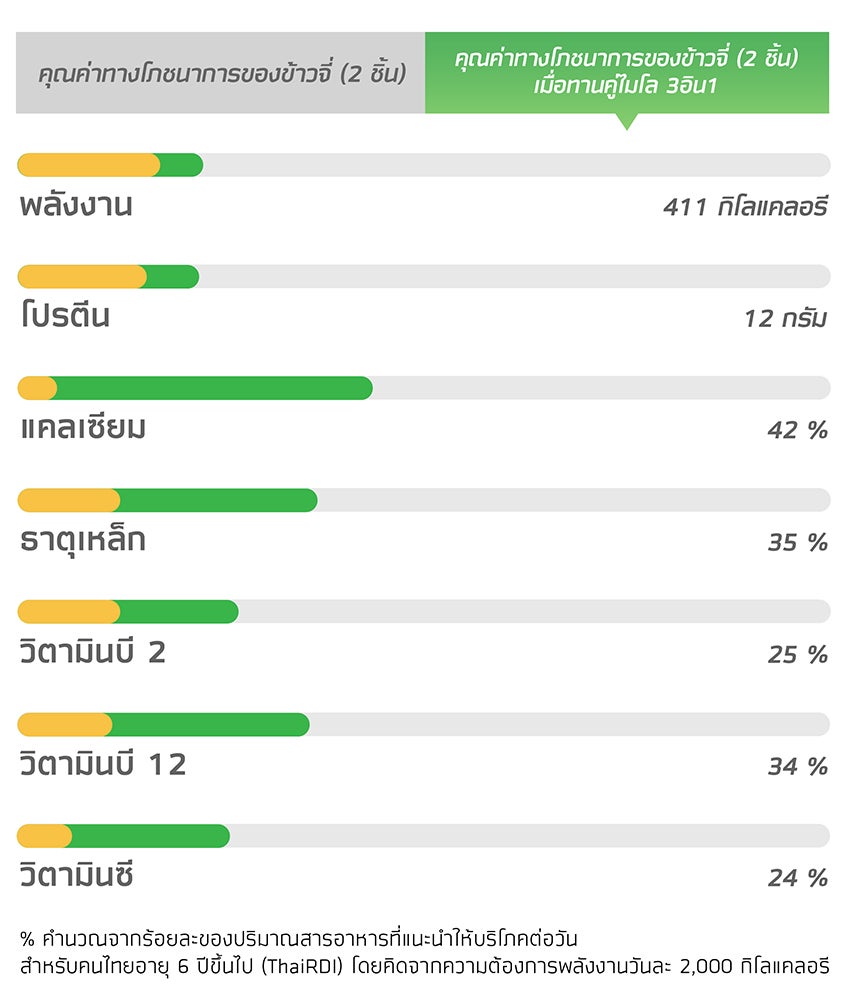Click the yellow segment of พลังงาน bar
Viewport: 845px width, 1000px height.
[x=89, y=165]
